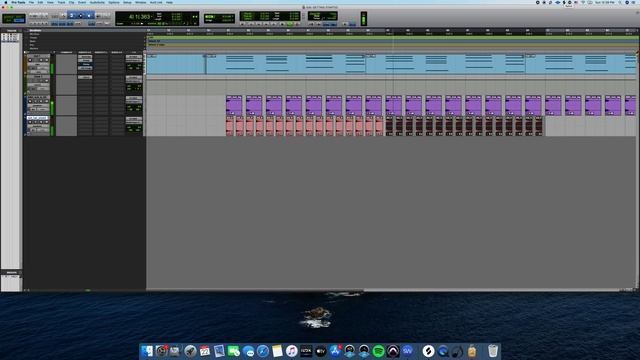Click the Stop transport button

pos(282,24)
